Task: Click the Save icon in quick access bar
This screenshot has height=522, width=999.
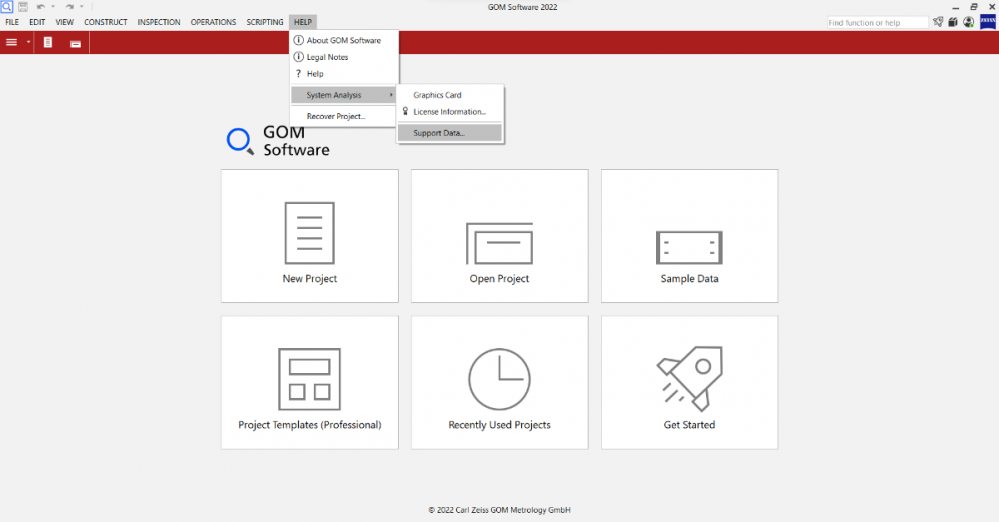Action: [23, 6]
